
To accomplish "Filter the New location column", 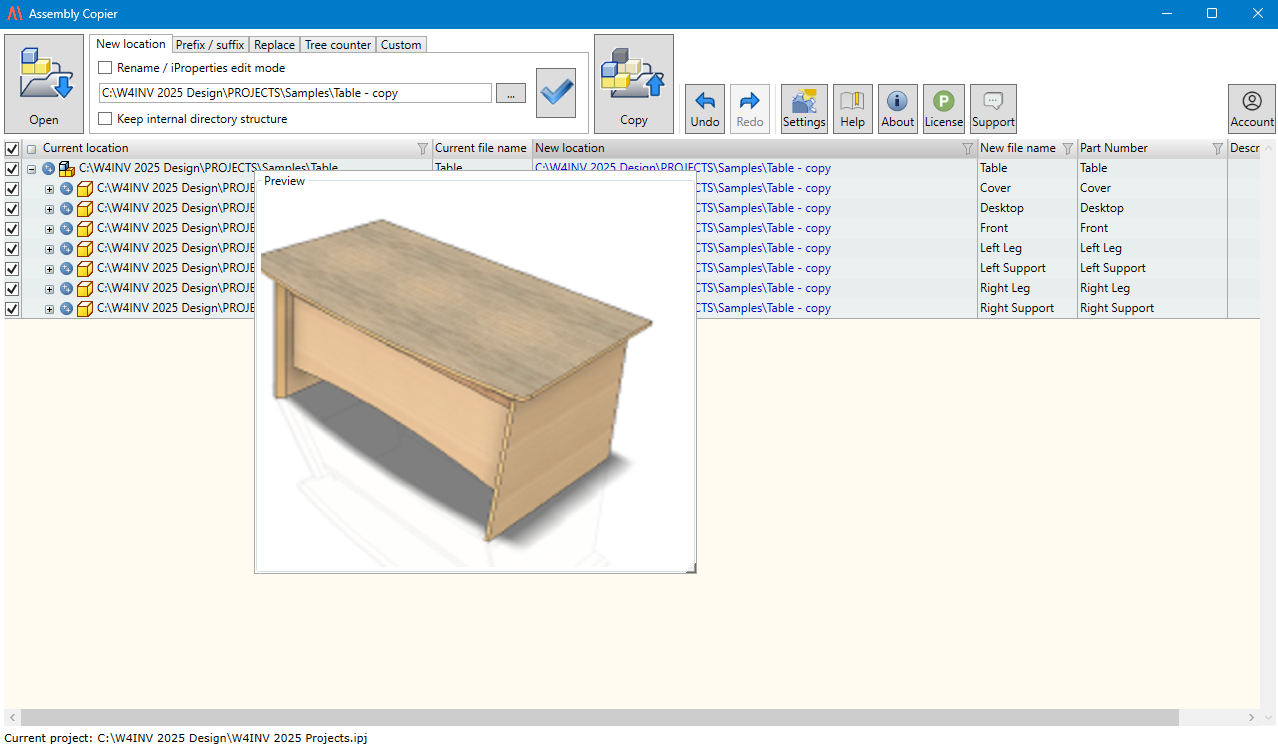I will [967, 149].
